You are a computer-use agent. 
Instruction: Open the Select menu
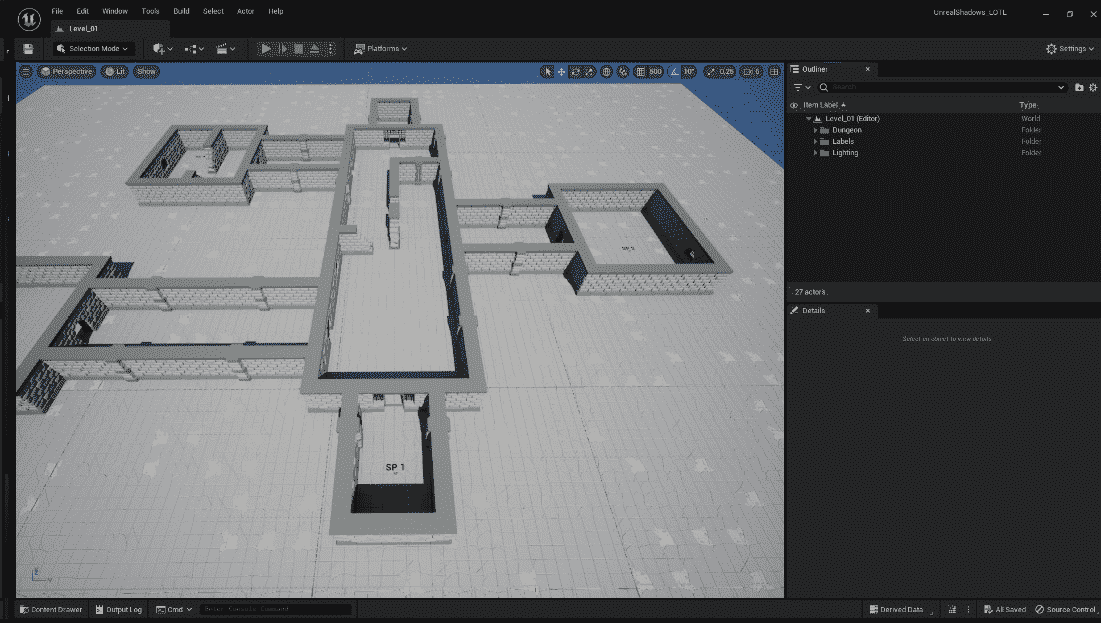[x=213, y=11]
